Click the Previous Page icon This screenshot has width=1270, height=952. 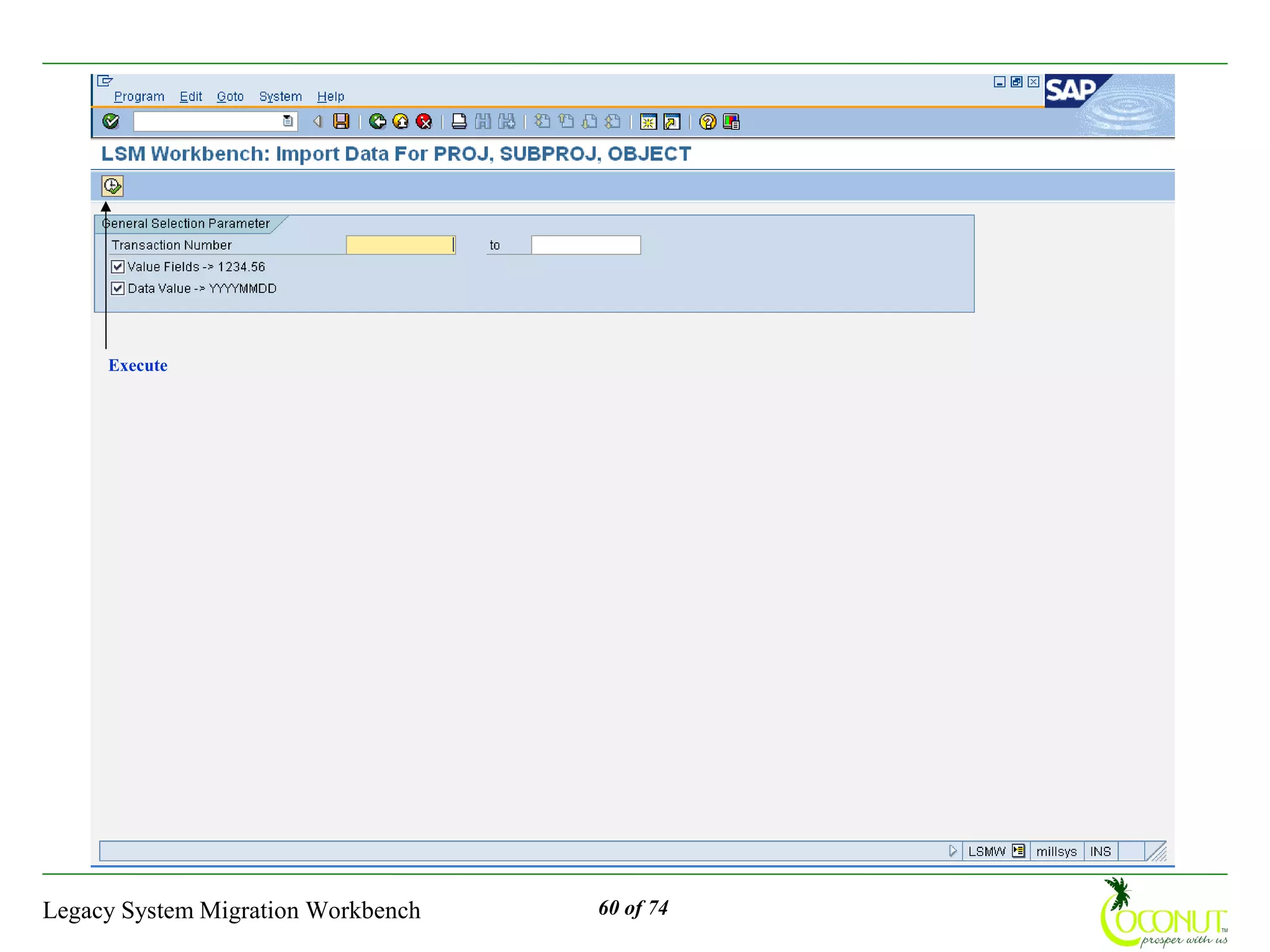[566, 121]
